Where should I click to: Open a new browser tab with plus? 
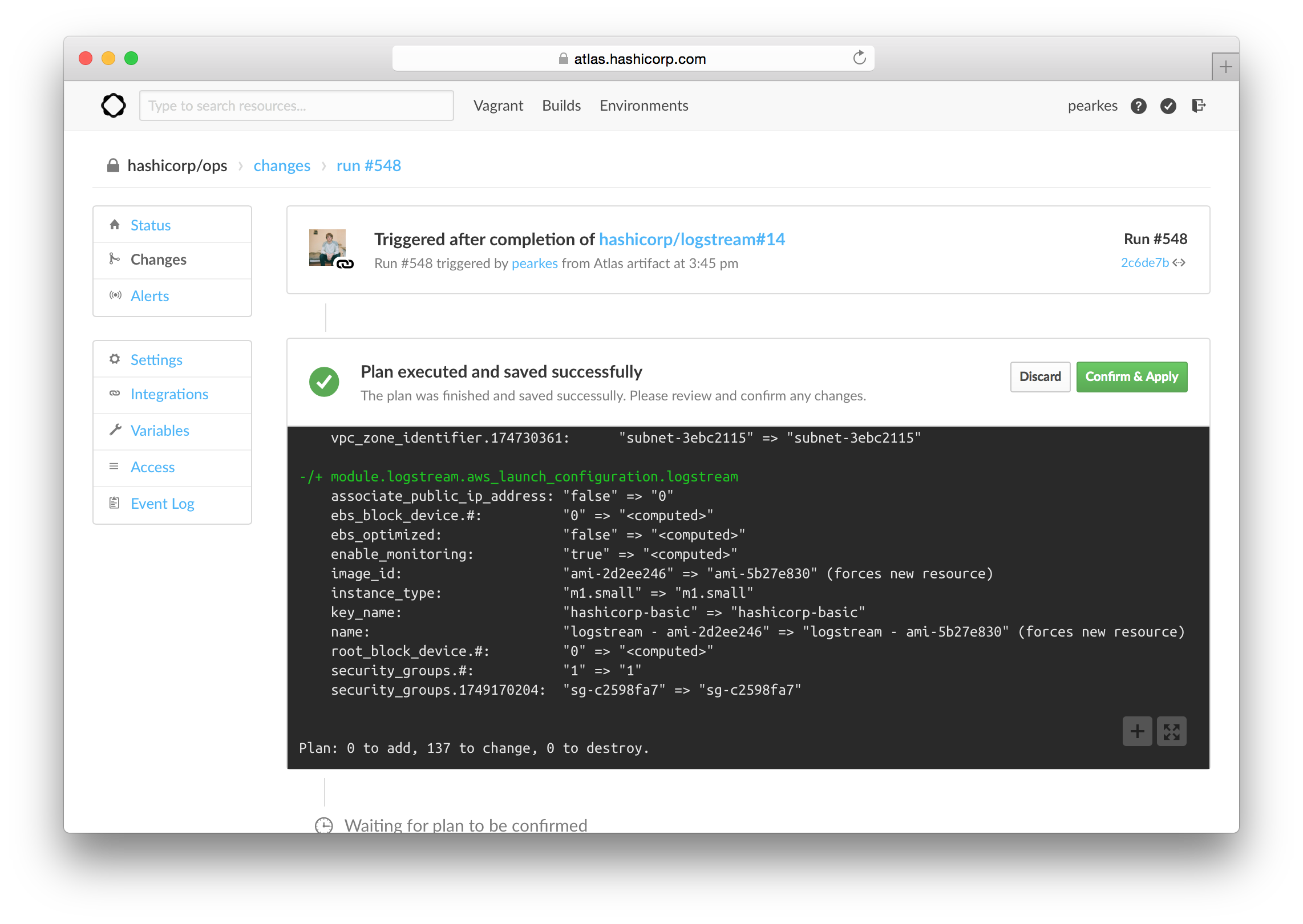[x=1225, y=67]
